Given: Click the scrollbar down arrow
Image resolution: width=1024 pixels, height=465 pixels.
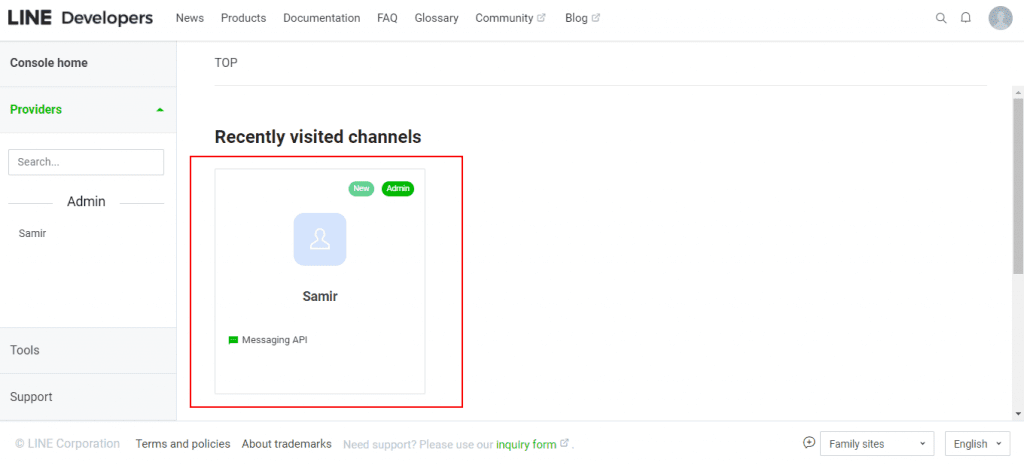Looking at the screenshot, I should pos(1018,414).
